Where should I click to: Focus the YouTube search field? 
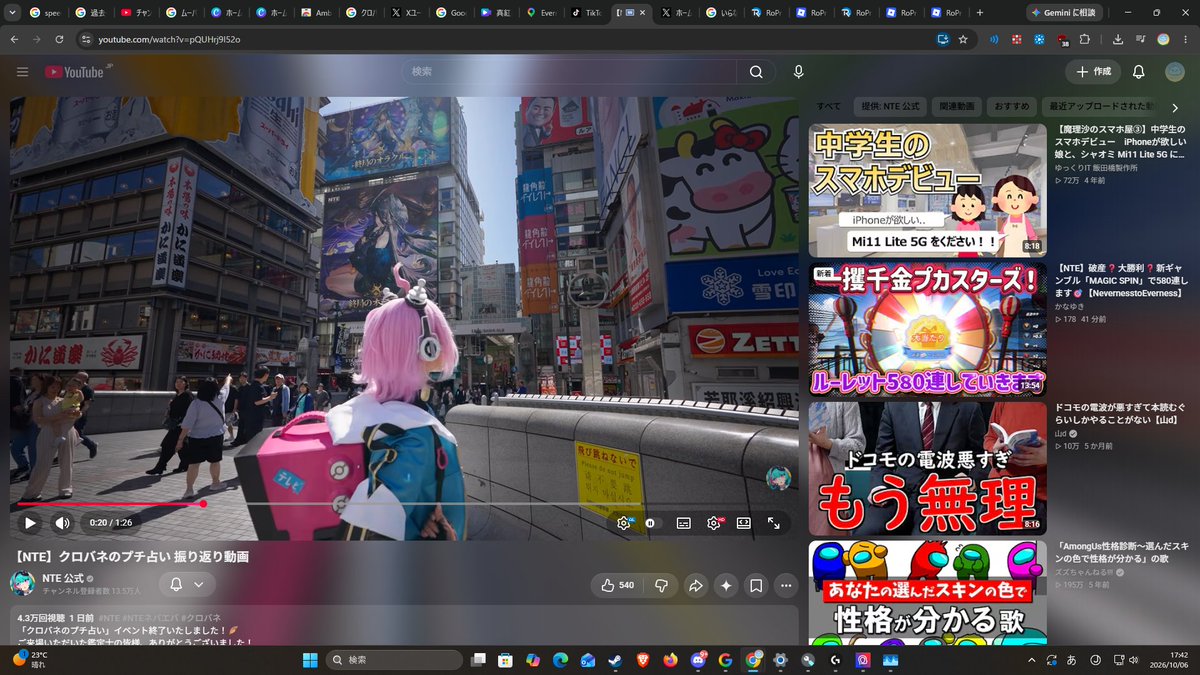(570, 72)
